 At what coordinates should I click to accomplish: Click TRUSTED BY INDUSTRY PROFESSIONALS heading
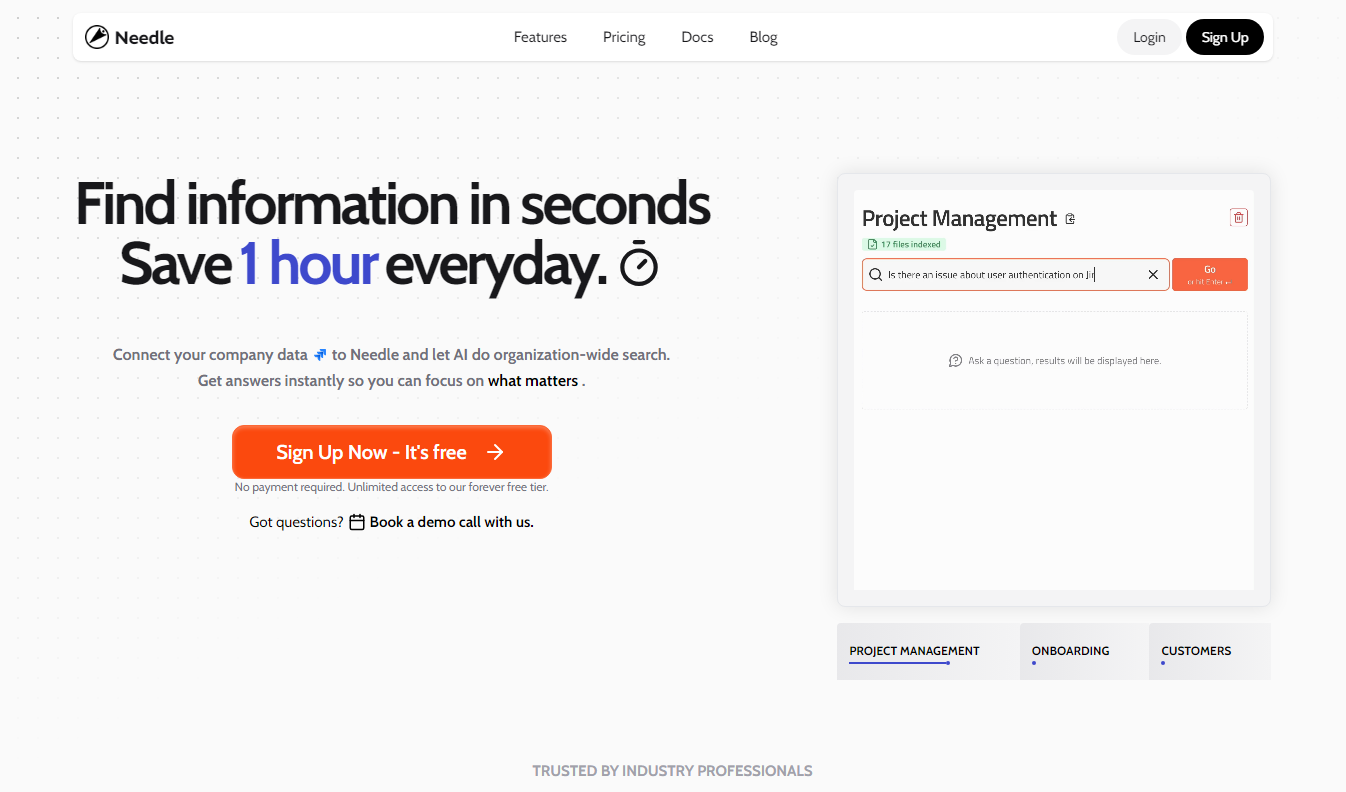(672, 771)
